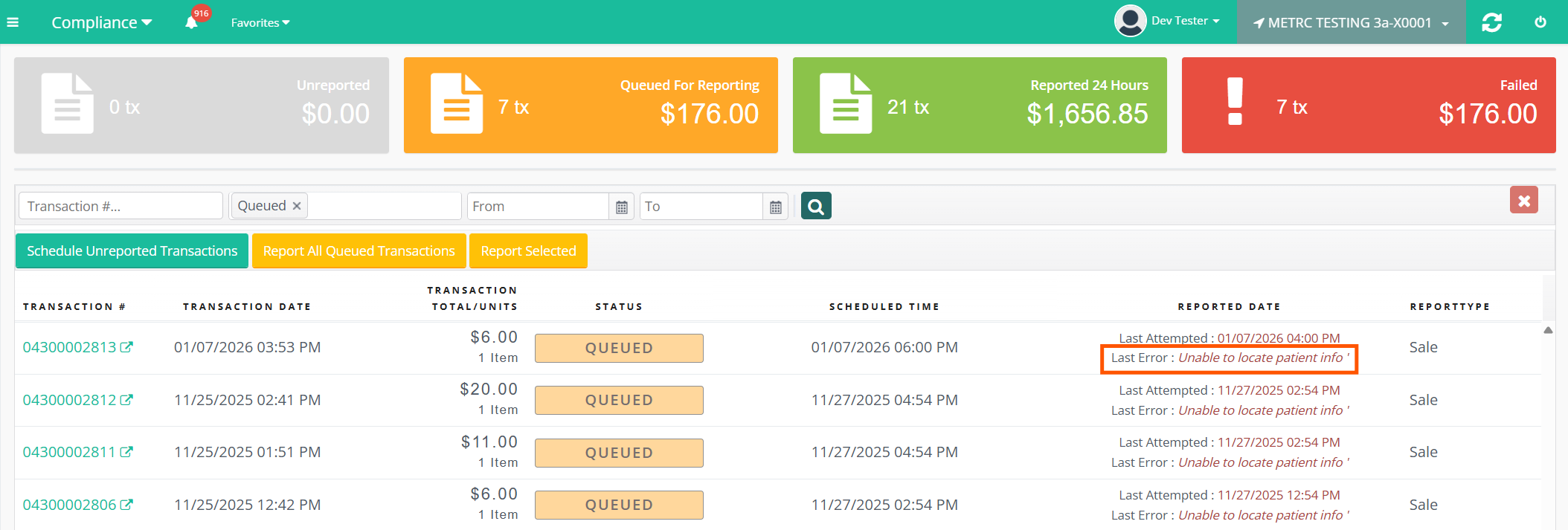Click the table scrollbar up arrow
Screen dimensions: 1568x530
1548,330
